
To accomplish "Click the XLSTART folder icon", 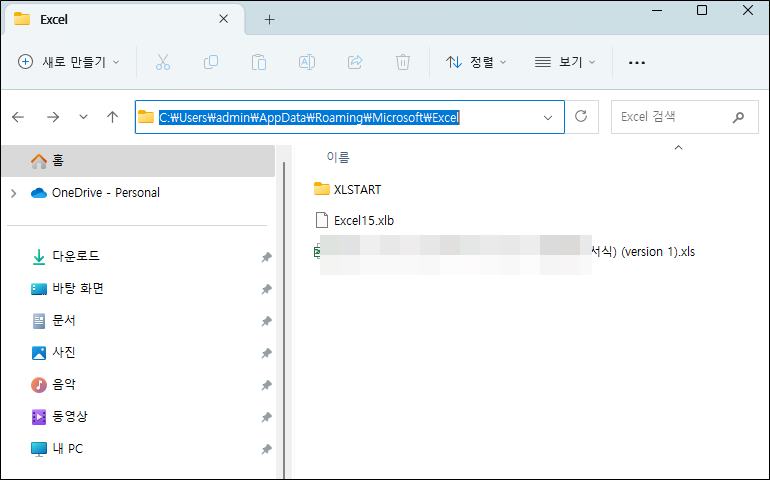I will pyautogui.click(x=322, y=189).
